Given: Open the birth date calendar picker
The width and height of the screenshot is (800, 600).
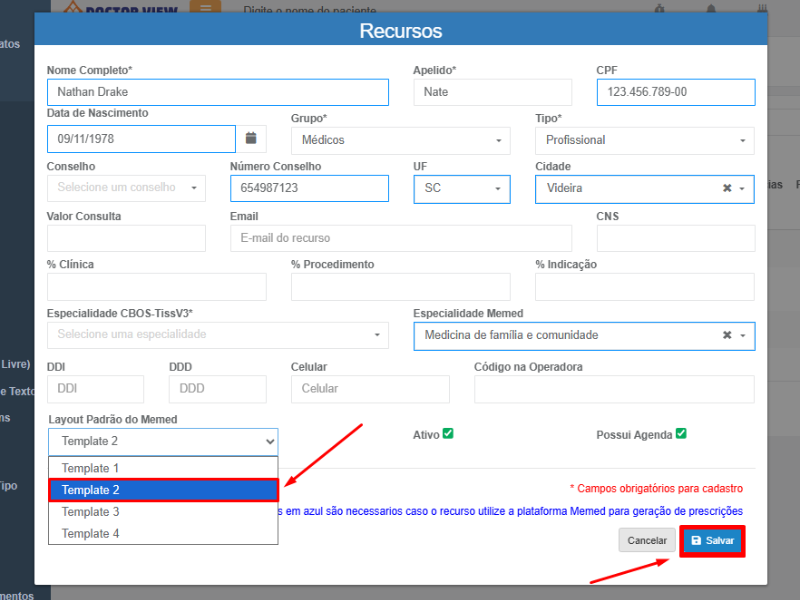Looking at the screenshot, I should (251, 139).
